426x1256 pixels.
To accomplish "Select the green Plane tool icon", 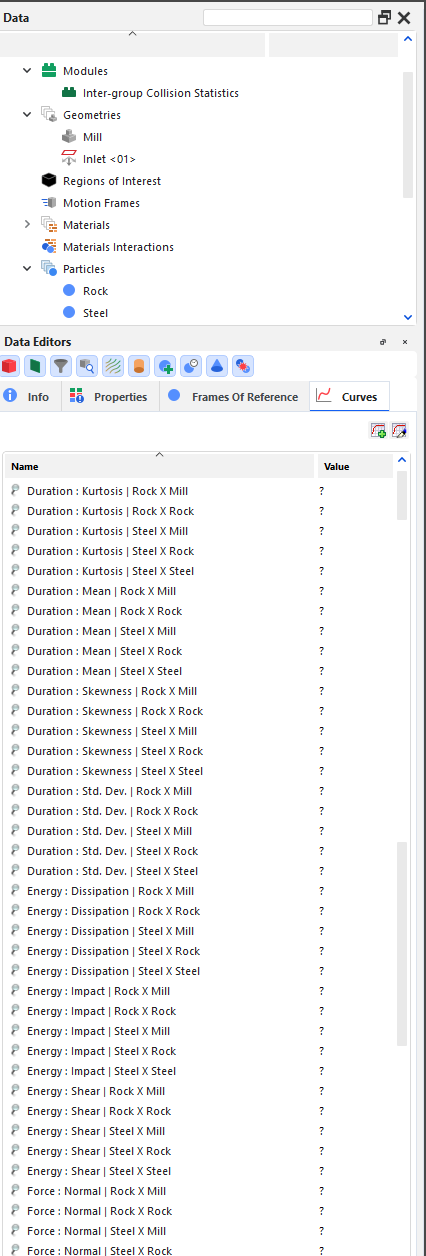I will 36,366.
